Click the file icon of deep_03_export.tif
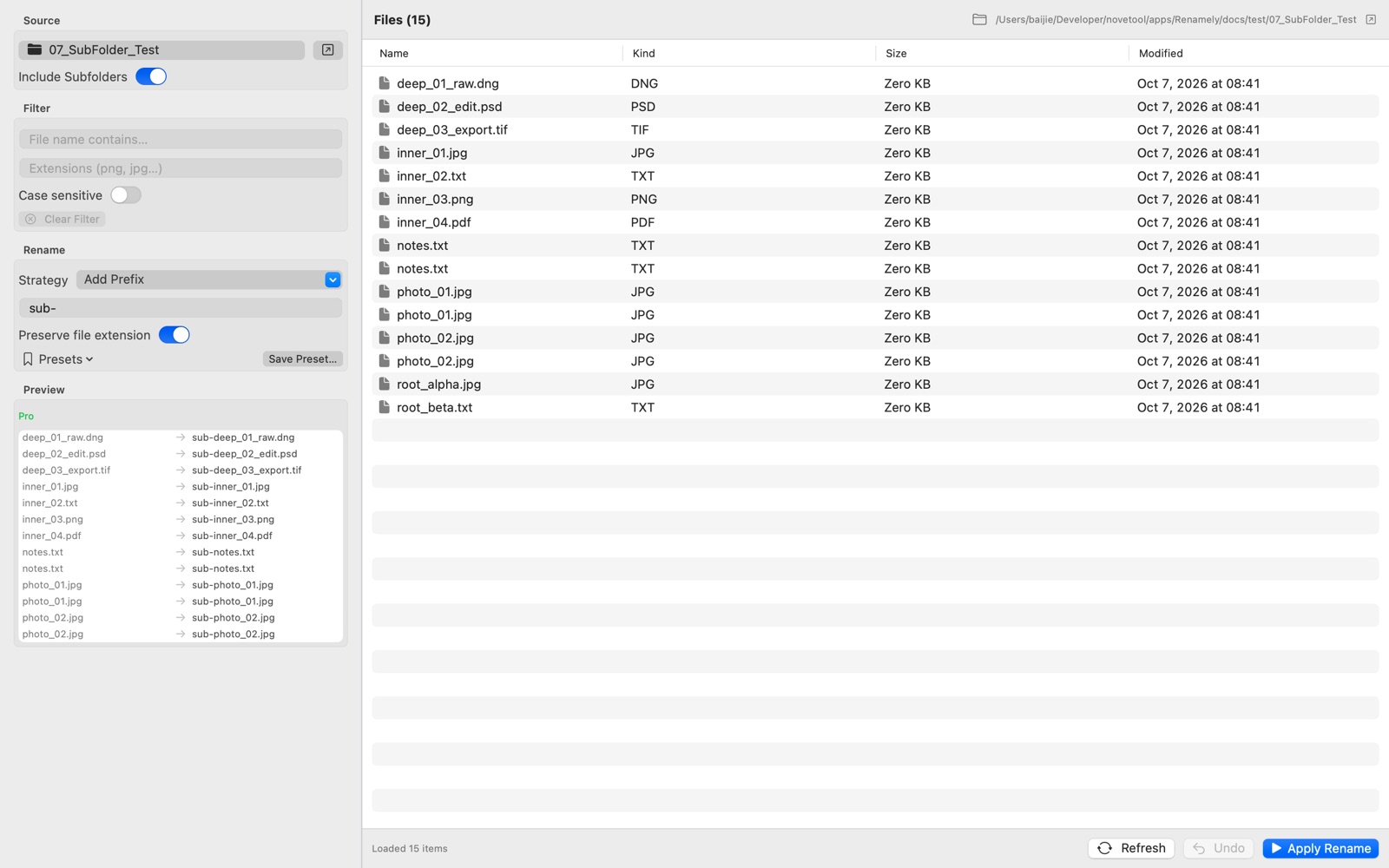Image resolution: width=1389 pixels, height=868 pixels. (x=384, y=129)
